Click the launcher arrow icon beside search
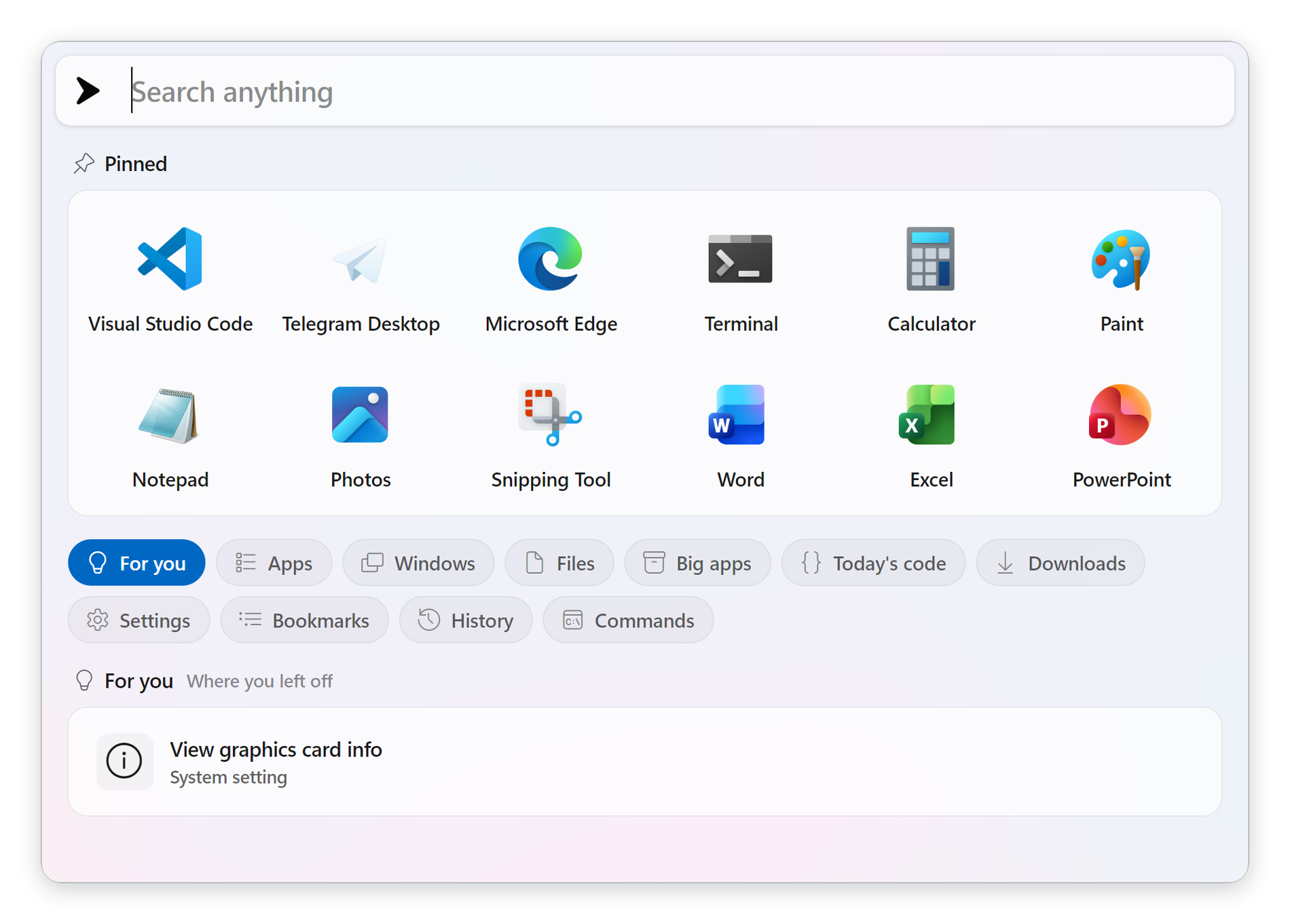 click(88, 91)
